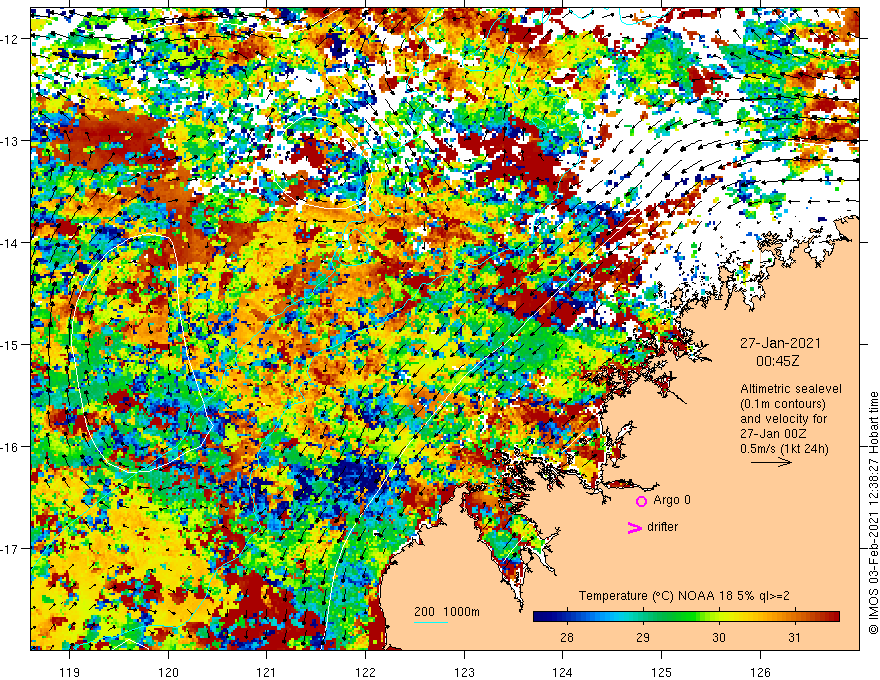Click the longitude axis label 121
The image size is (880, 680).
pos(267,672)
